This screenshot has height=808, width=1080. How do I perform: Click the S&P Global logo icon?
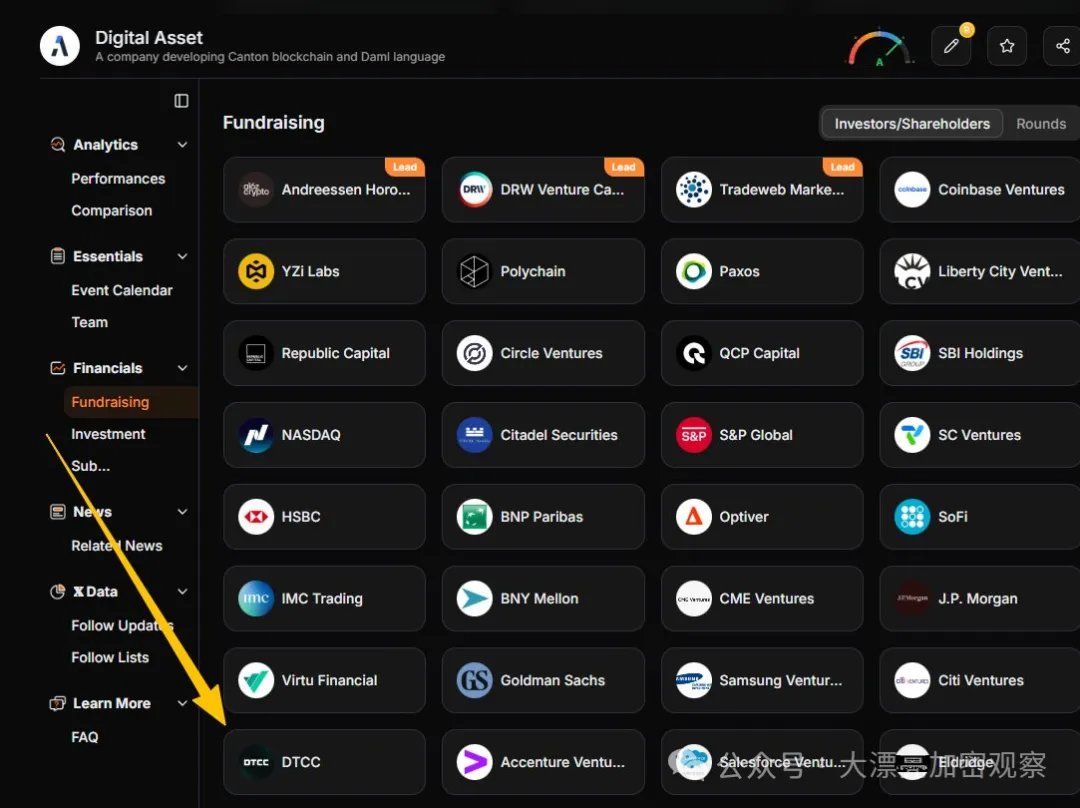coord(694,435)
